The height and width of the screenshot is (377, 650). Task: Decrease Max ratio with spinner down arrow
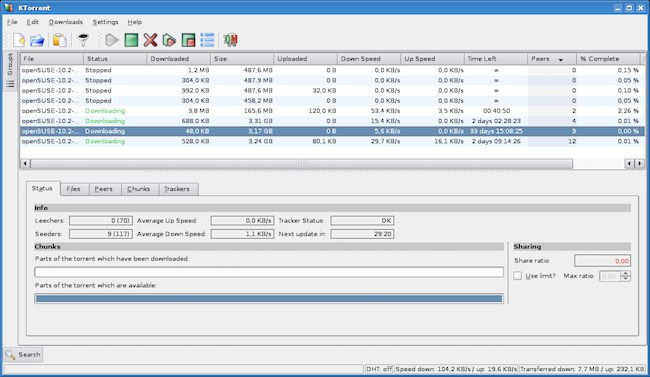point(626,279)
